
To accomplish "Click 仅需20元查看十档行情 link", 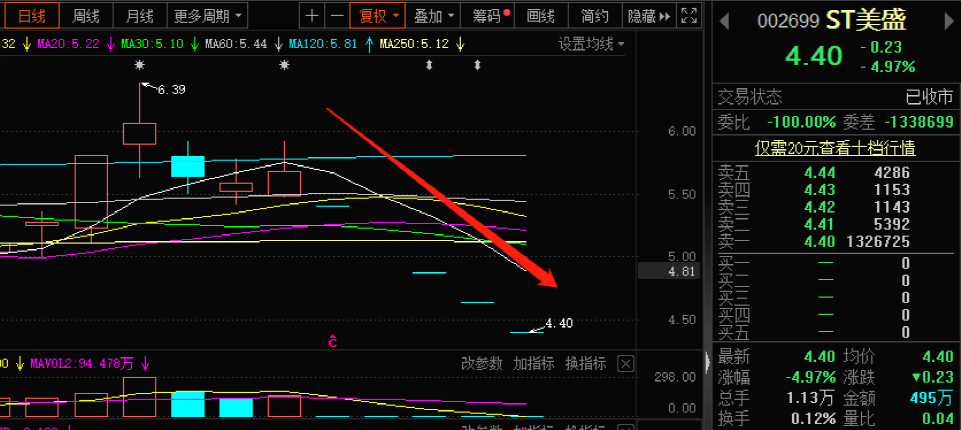I will coord(835,148).
